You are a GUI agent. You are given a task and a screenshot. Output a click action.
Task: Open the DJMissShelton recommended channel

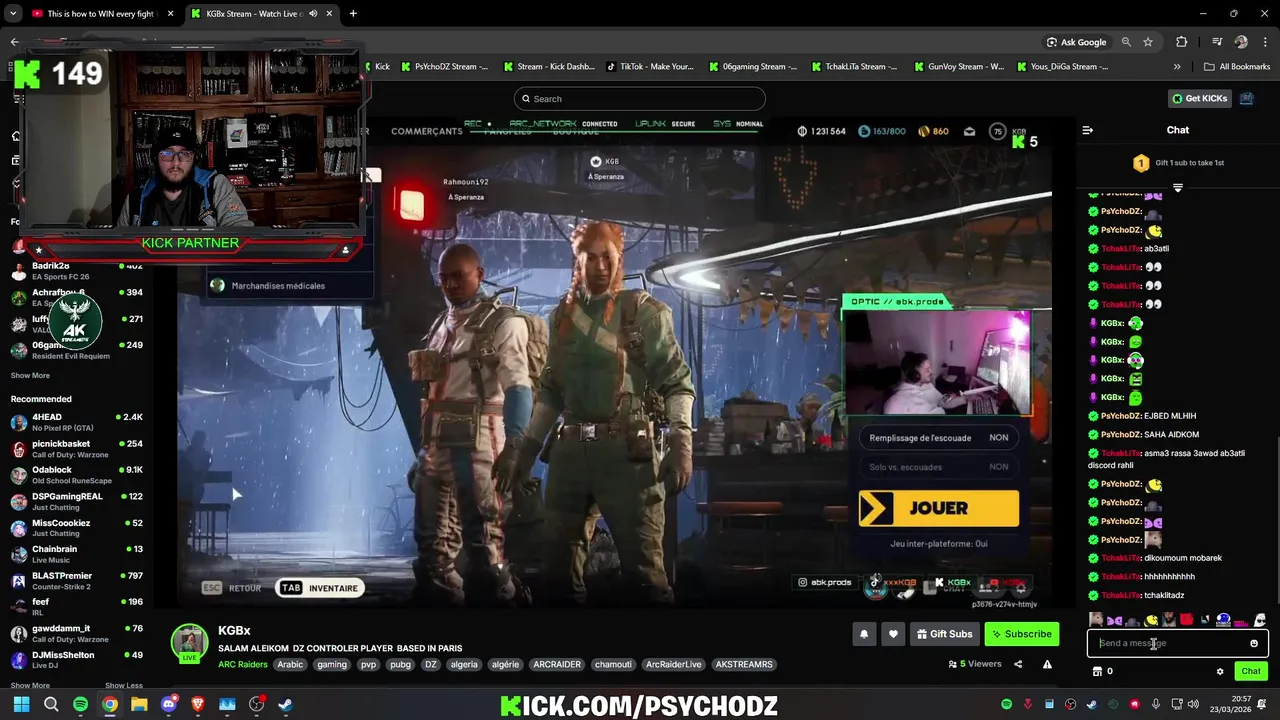pos(76,660)
